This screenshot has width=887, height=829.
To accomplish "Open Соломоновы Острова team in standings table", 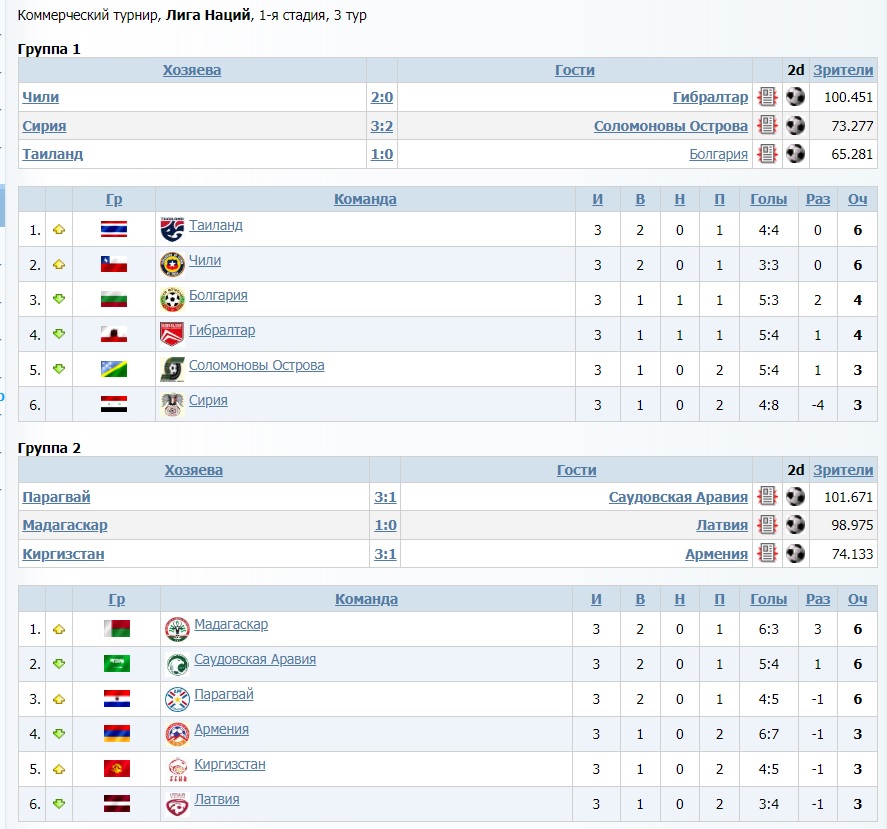I will tap(256, 365).
